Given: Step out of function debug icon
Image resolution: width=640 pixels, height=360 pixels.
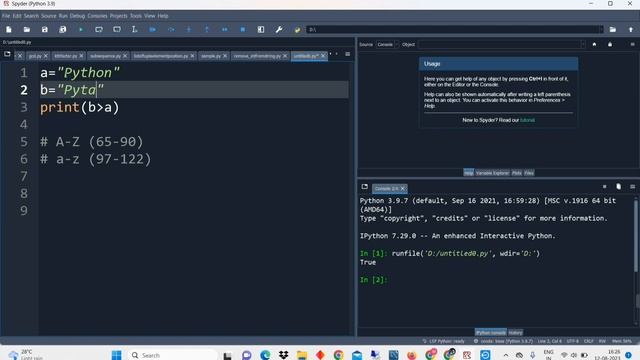Looking at the screenshot, I should pos(207,29).
